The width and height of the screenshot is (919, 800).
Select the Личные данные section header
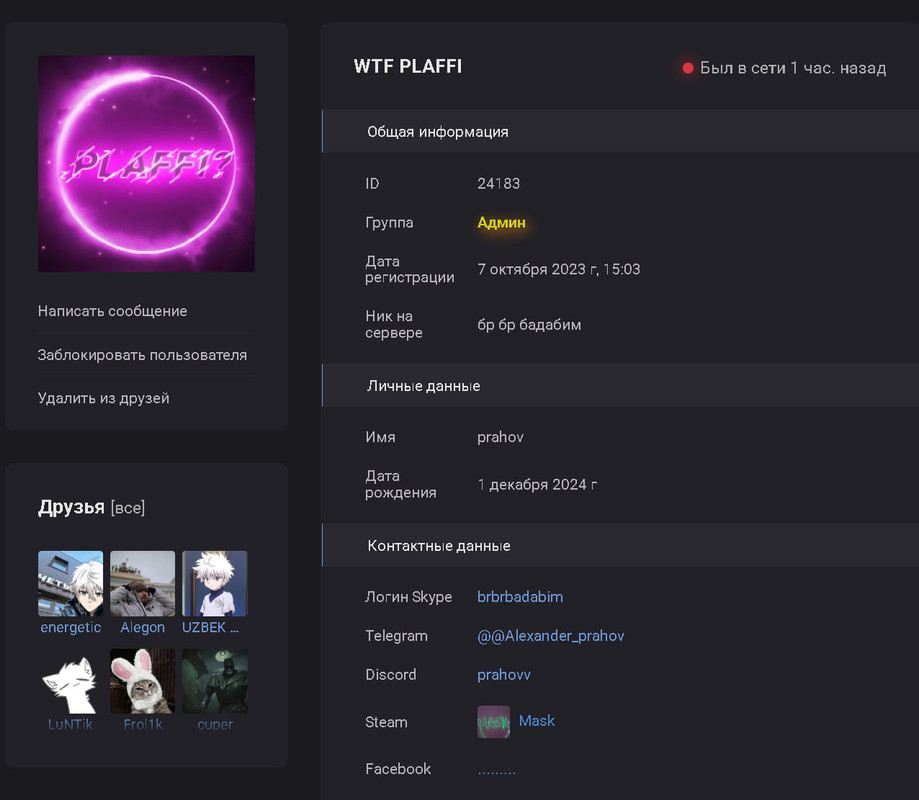(620, 386)
